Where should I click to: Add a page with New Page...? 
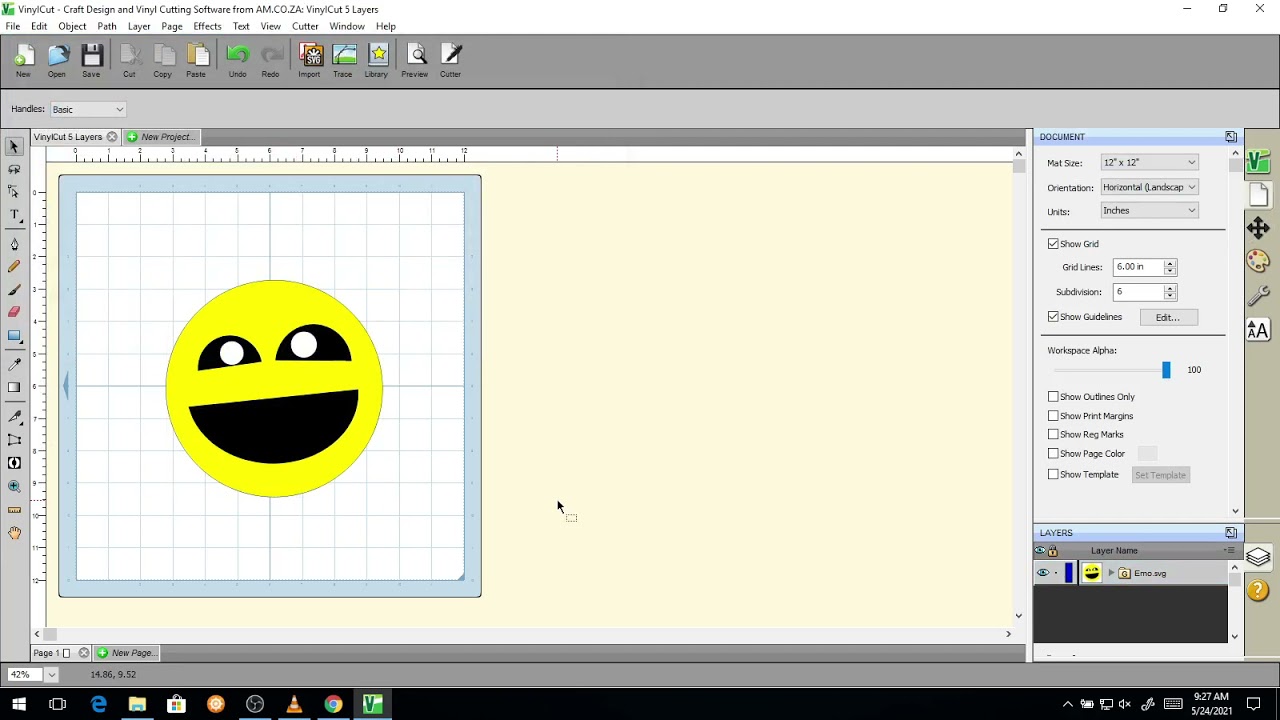(127, 653)
